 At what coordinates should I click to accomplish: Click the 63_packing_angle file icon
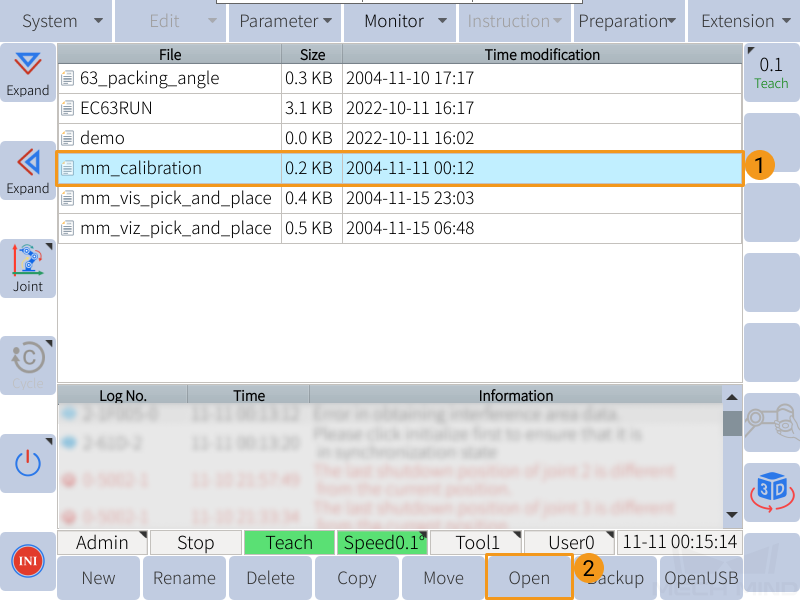point(67,78)
